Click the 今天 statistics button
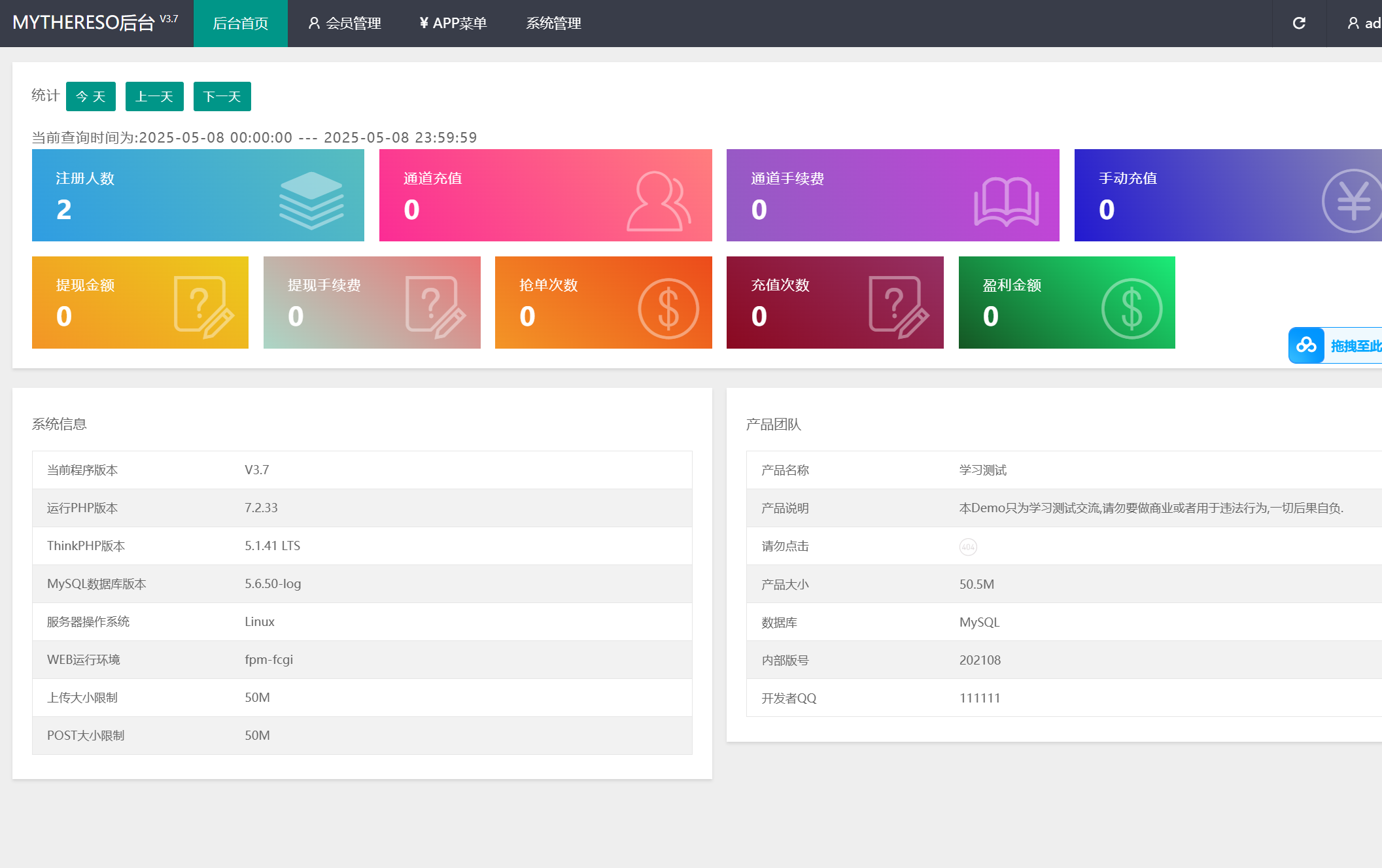The height and width of the screenshot is (868, 1382). click(x=91, y=97)
